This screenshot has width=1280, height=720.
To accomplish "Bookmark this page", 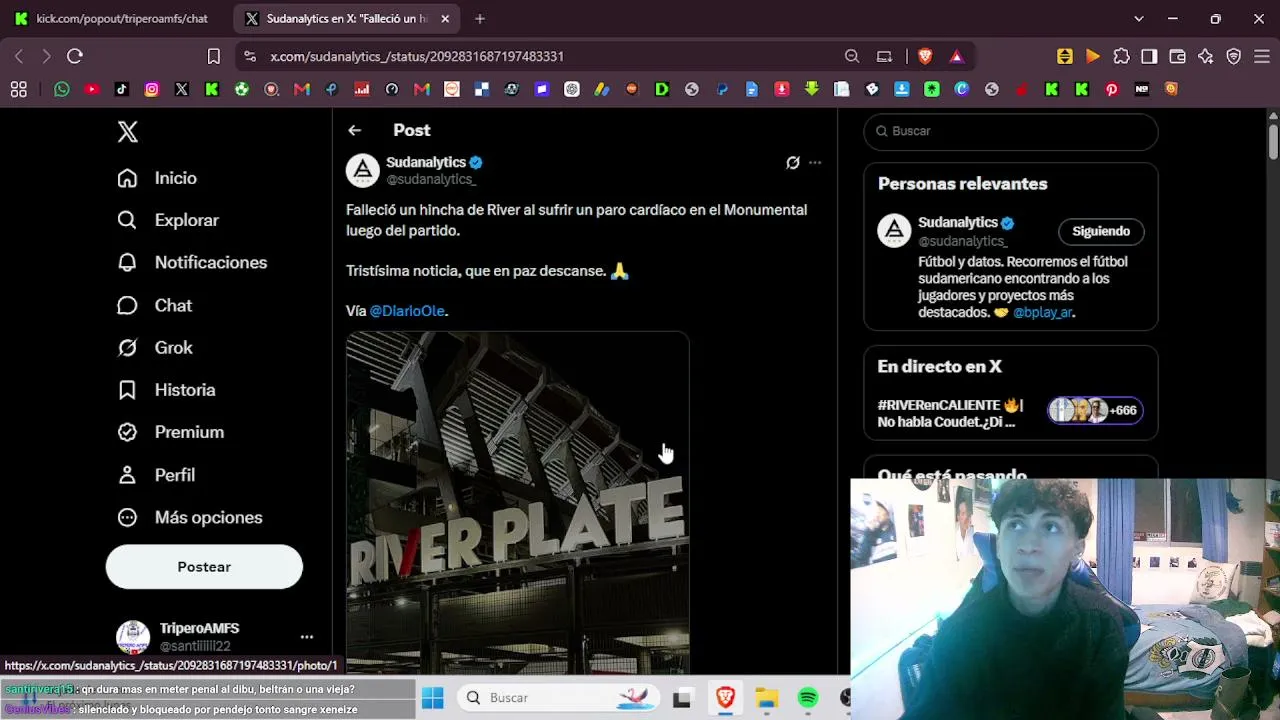I will coord(213,57).
